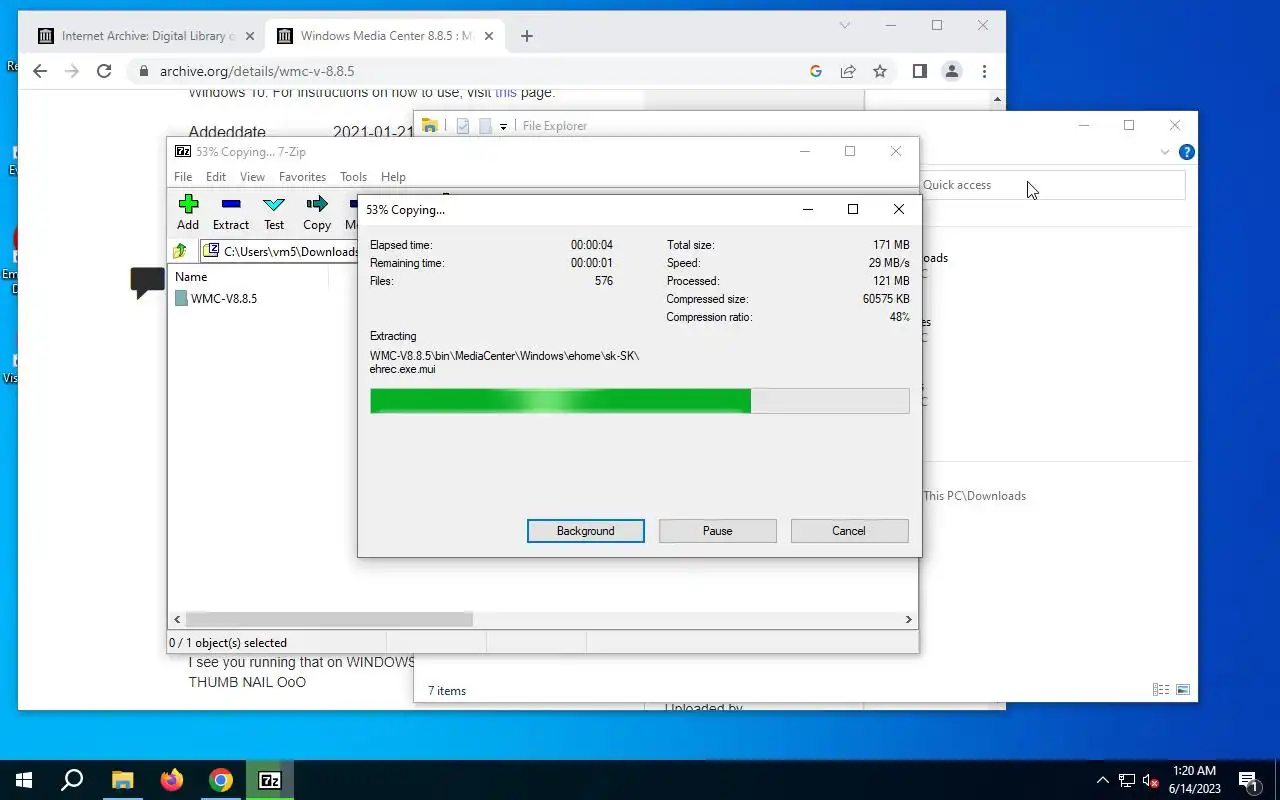Bookmark this page with the star icon
Image resolution: width=1280 pixels, height=800 pixels.
(880, 71)
